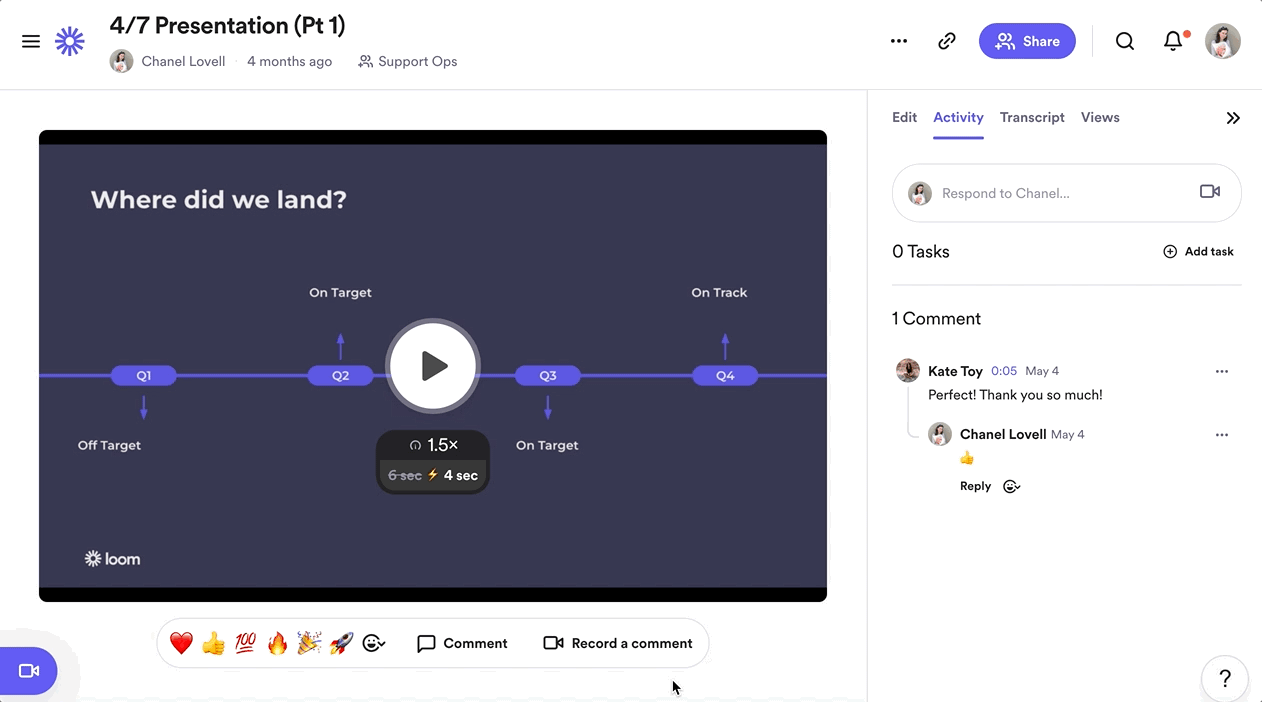Change the 1.5× playback speed
Screen dimensions: 1262x702
point(433,445)
